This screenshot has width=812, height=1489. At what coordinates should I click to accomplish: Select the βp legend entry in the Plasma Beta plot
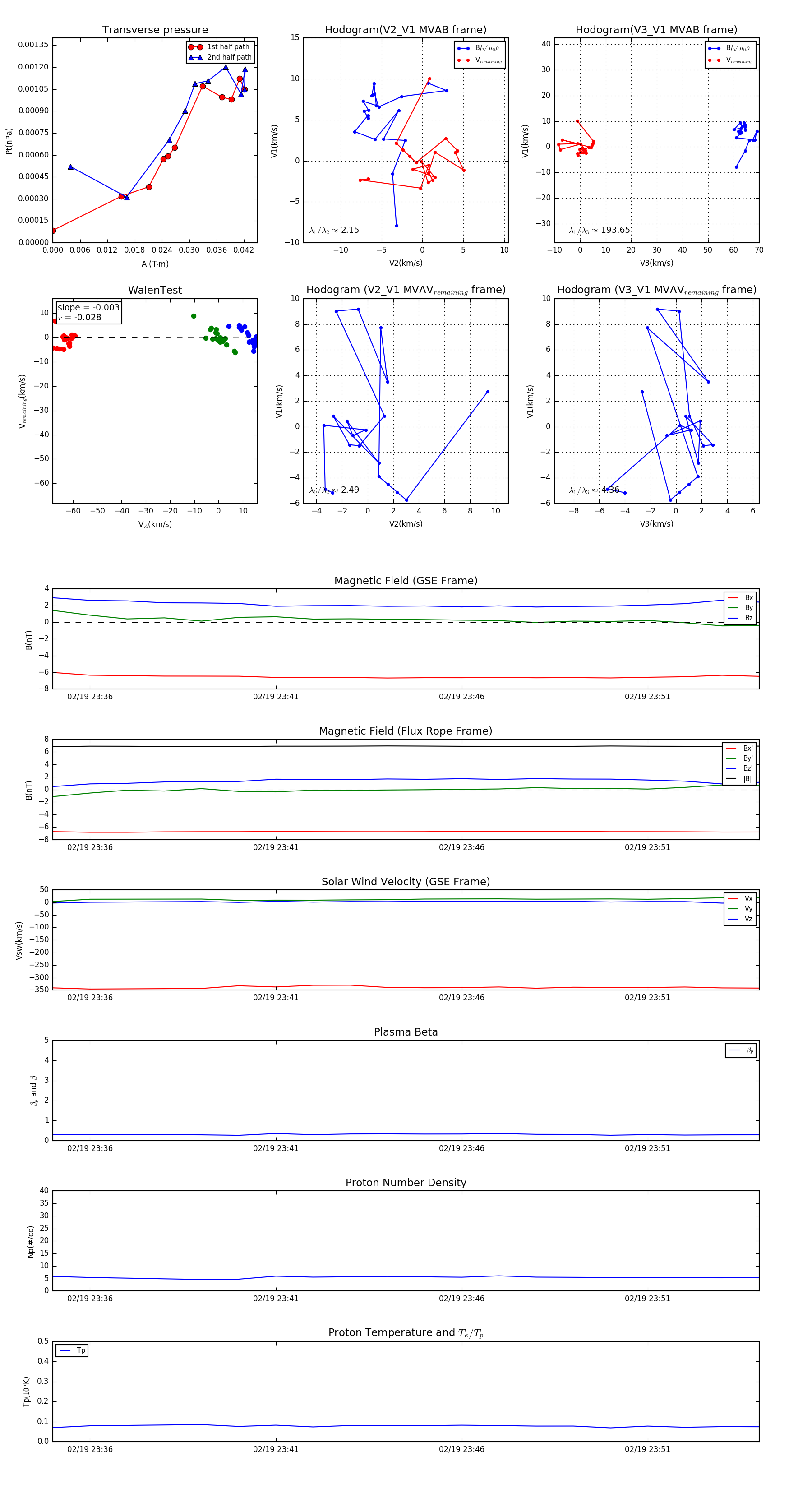click(x=741, y=1050)
